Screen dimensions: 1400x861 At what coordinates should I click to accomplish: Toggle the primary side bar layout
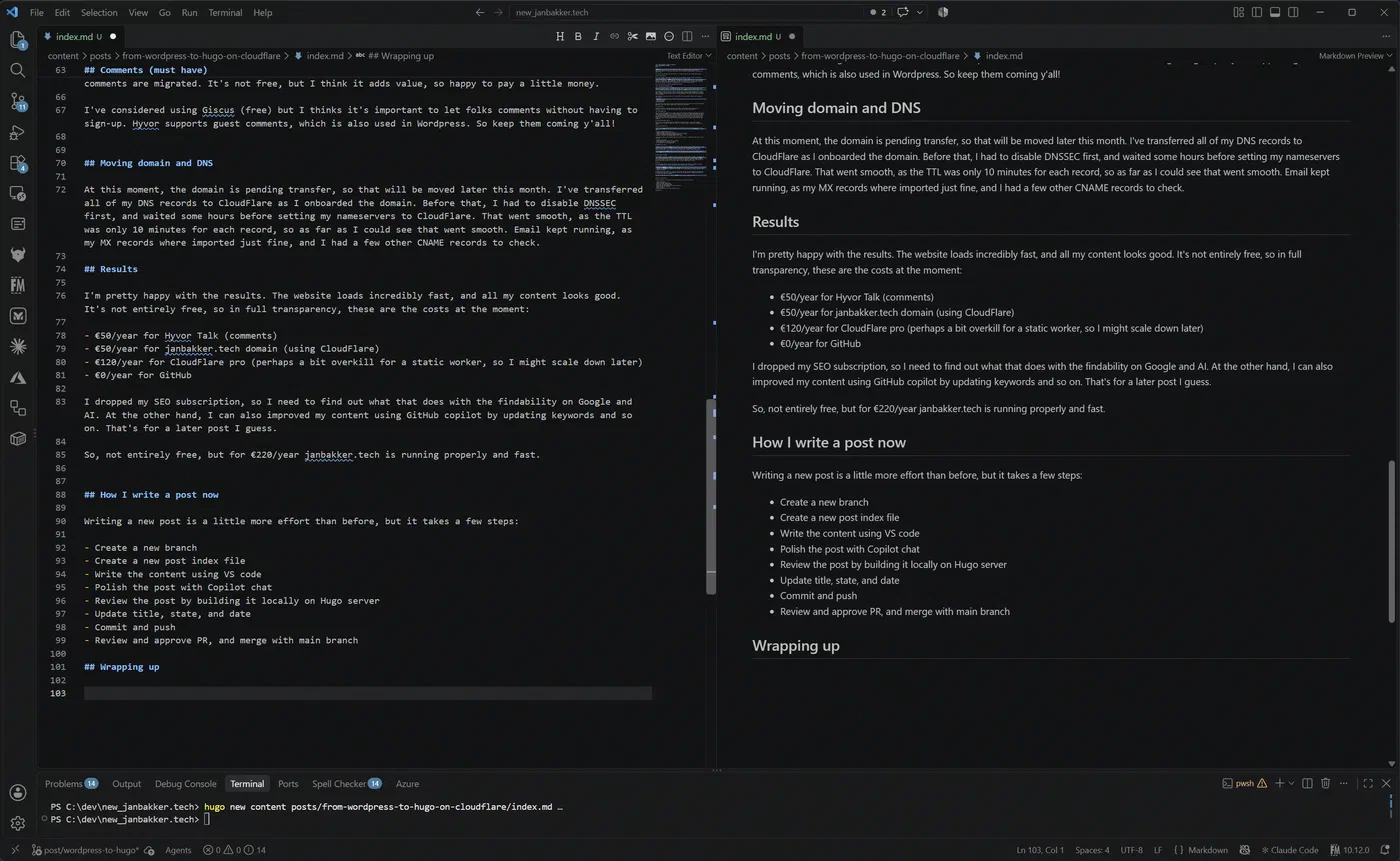tap(1257, 12)
